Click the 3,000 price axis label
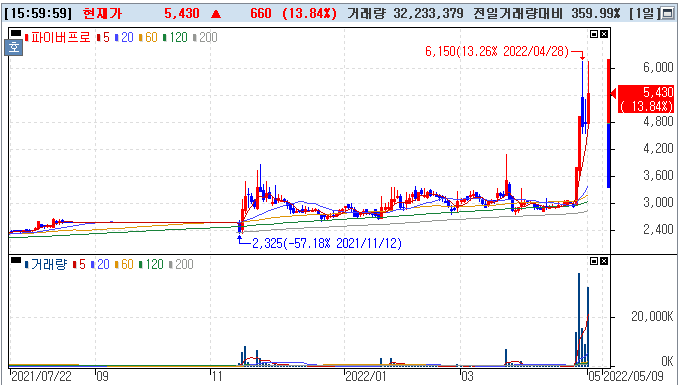 click(659, 203)
